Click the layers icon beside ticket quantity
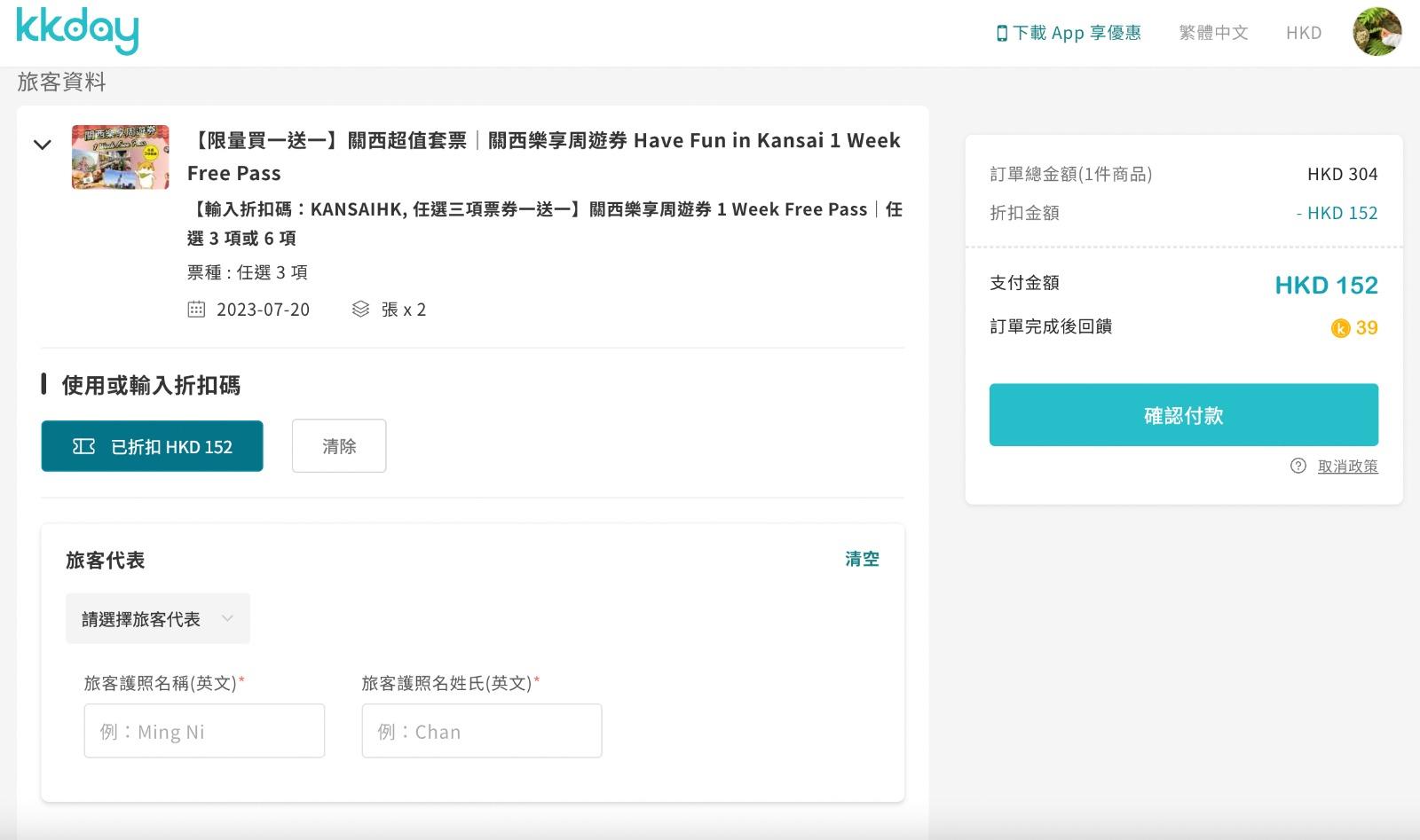This screenshot has height=840, width=1420. pos(360,310)
